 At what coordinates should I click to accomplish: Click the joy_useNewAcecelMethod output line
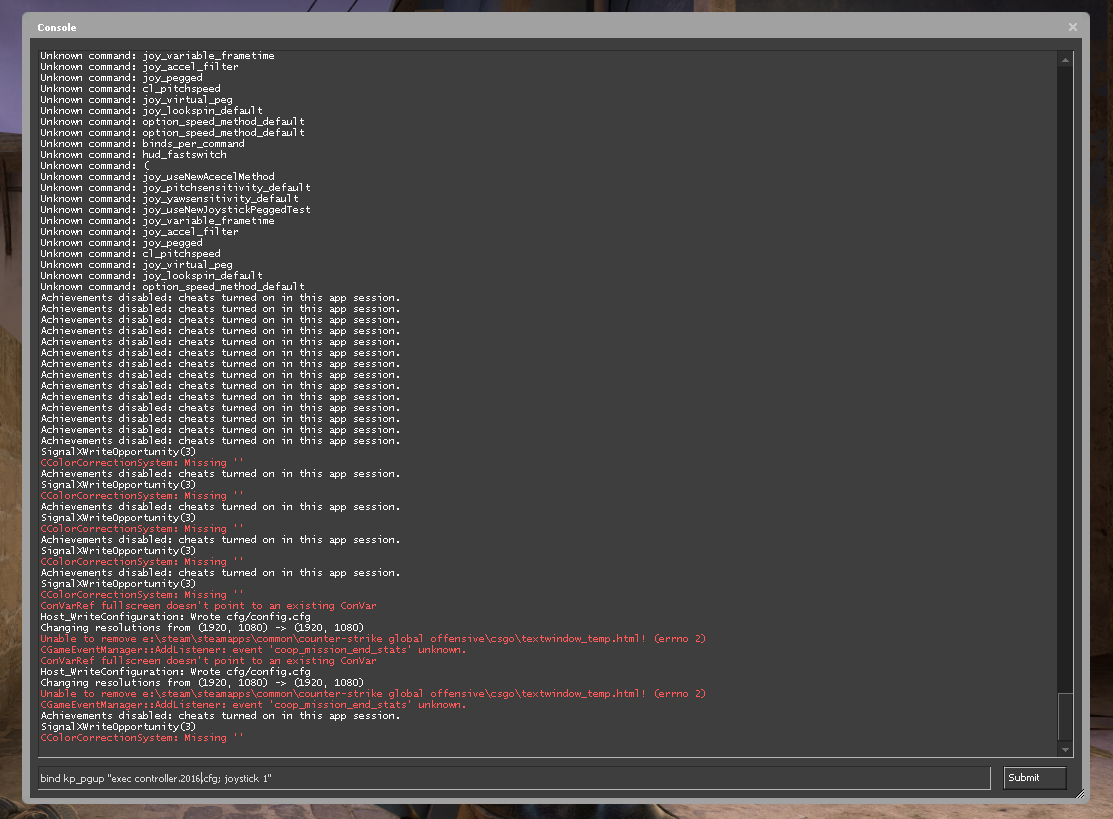point(157,177)
